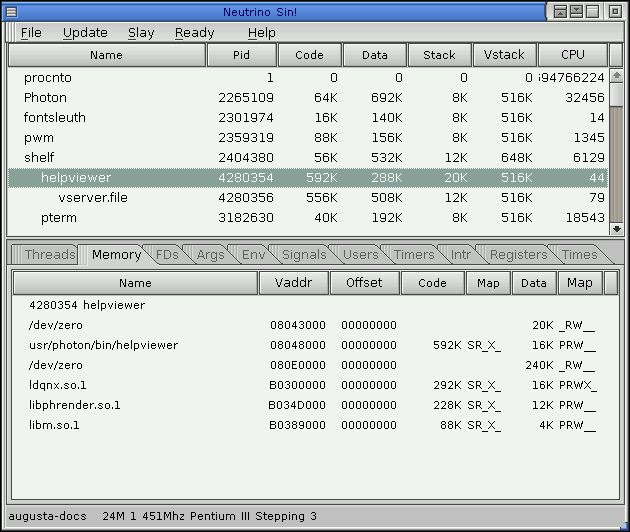
Task: Click the Vaddr column header in memory pane
Action: pos(292,283)
